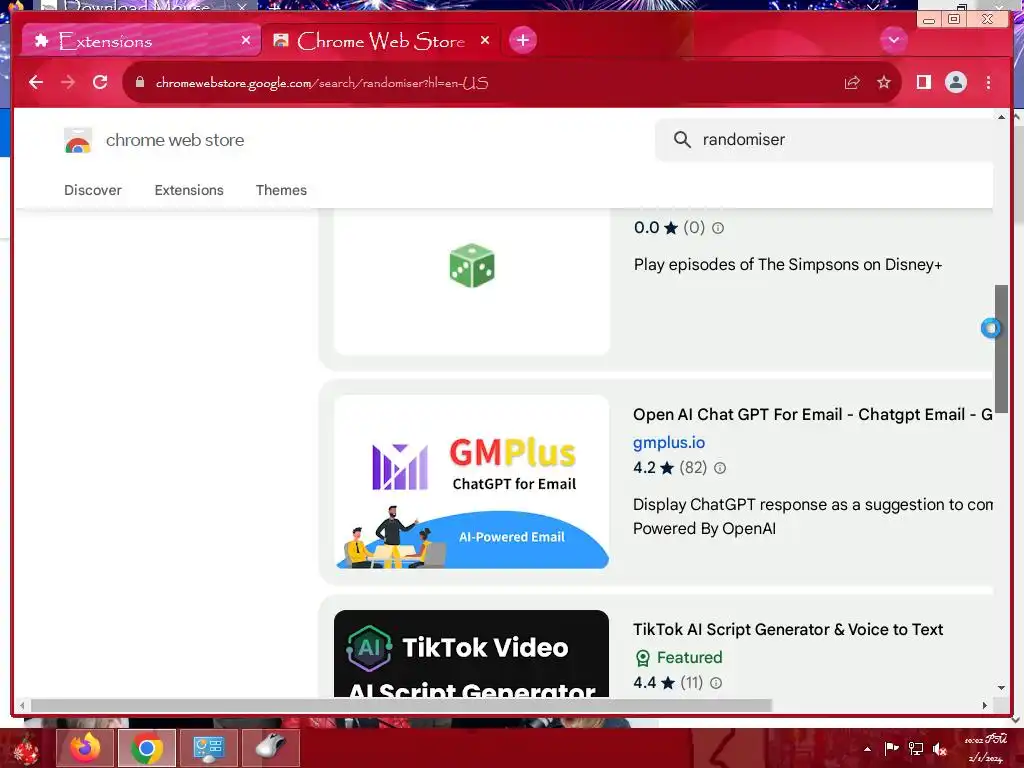Click the padlock site info icon
The image size is (1024, 768).
point(140,82)
